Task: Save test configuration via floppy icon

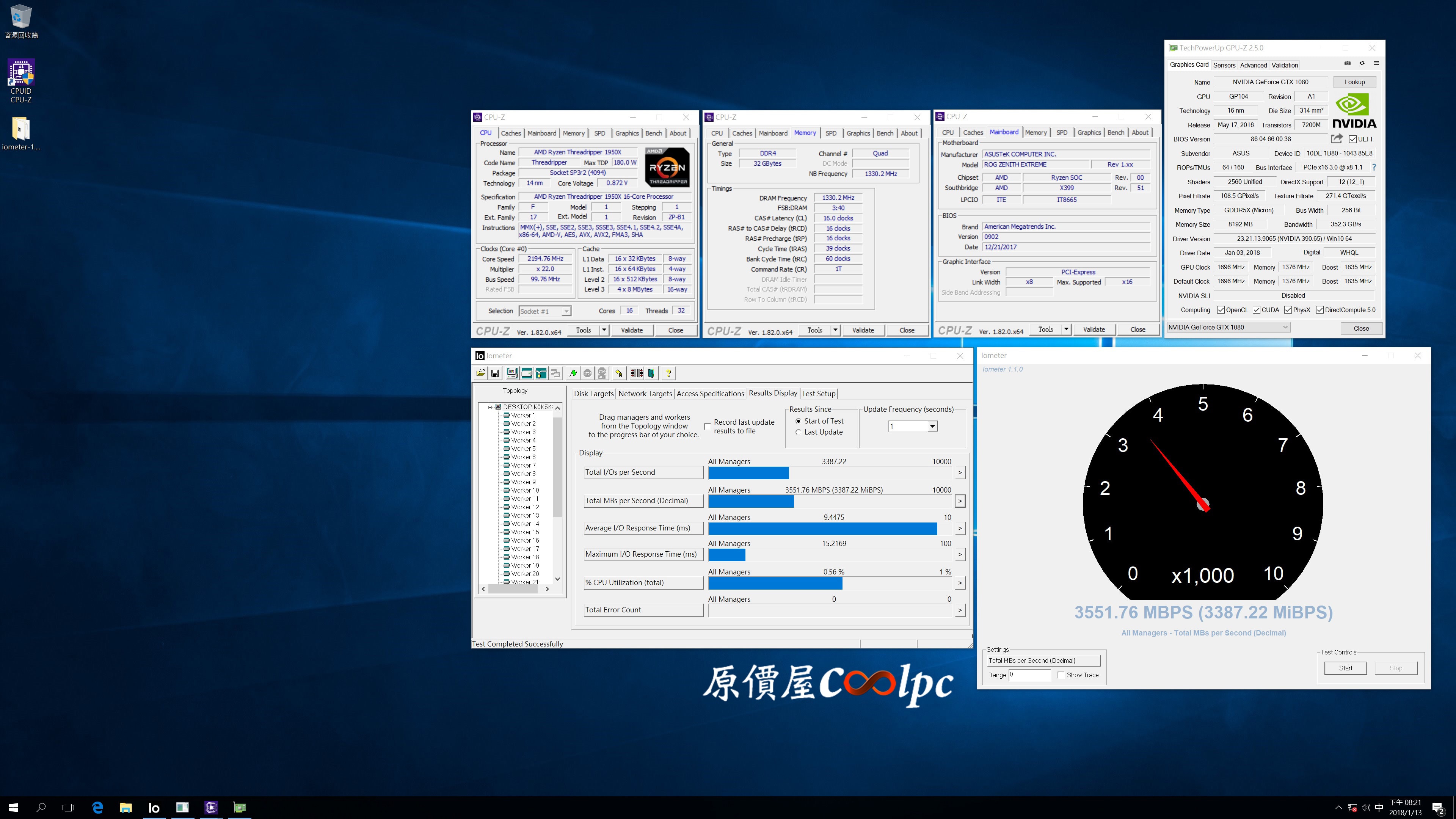Action: pyautogui.click(x=494, y=373)
